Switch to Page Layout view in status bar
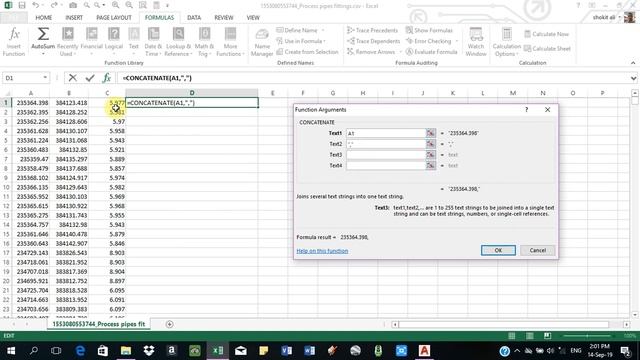The image size is (640, 360). point(529,336)
